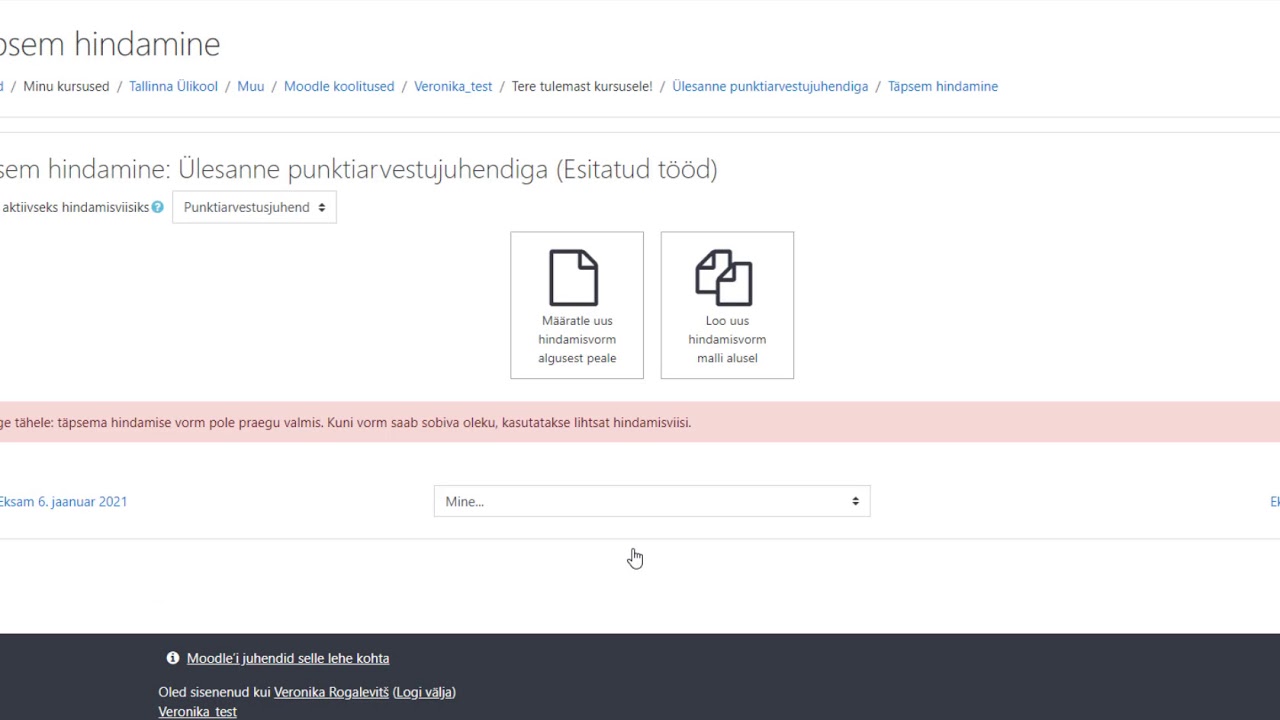Open Veronika Rogalevitš profile link in footer
Screen dimensions: 1280x720
tap(331, 692)
